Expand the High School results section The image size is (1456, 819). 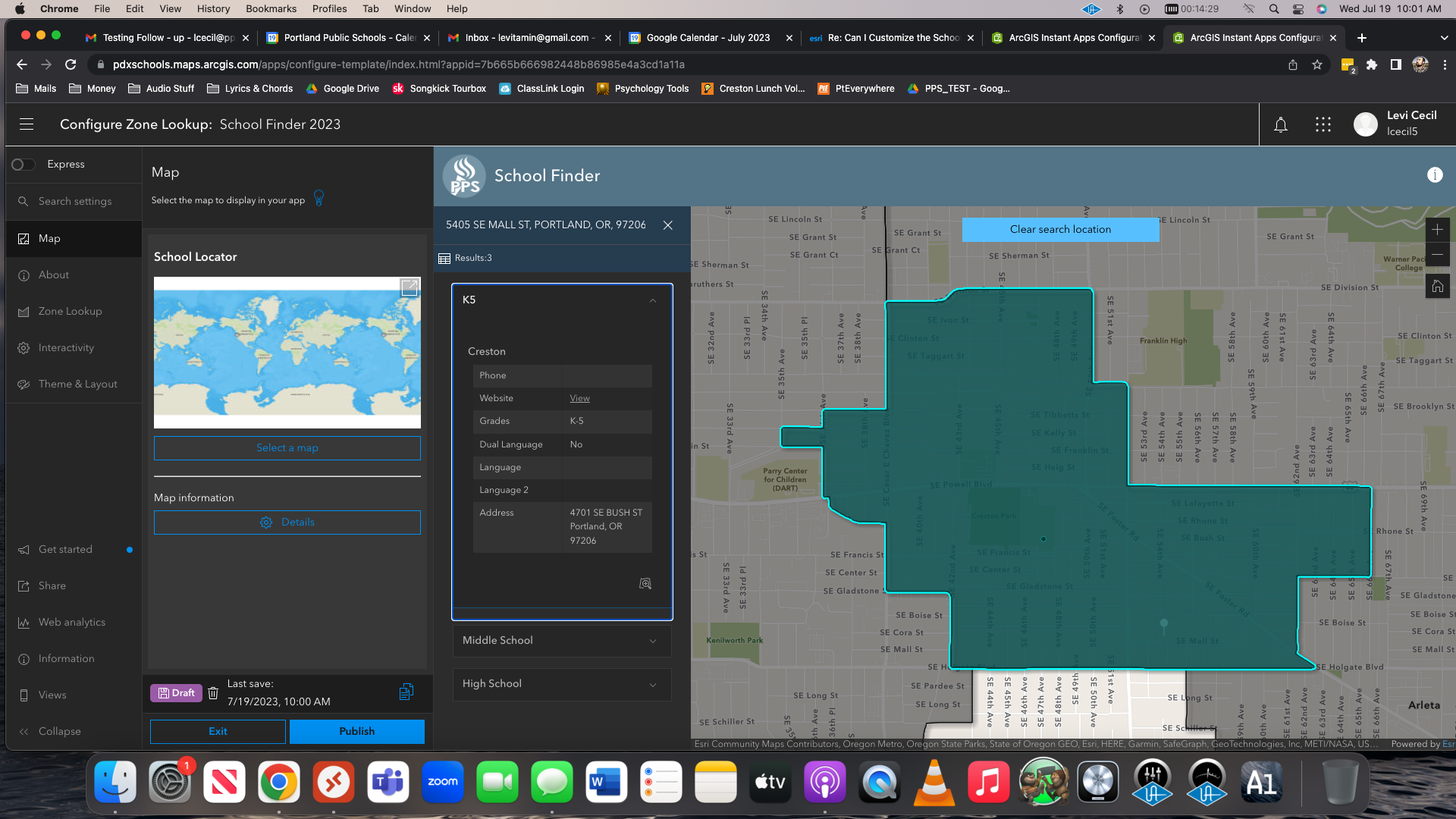[561, 684]
